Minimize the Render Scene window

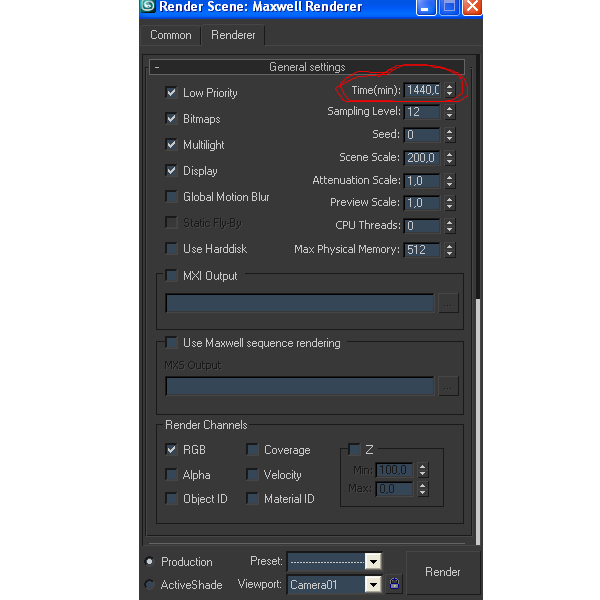[x=426, y=7]
